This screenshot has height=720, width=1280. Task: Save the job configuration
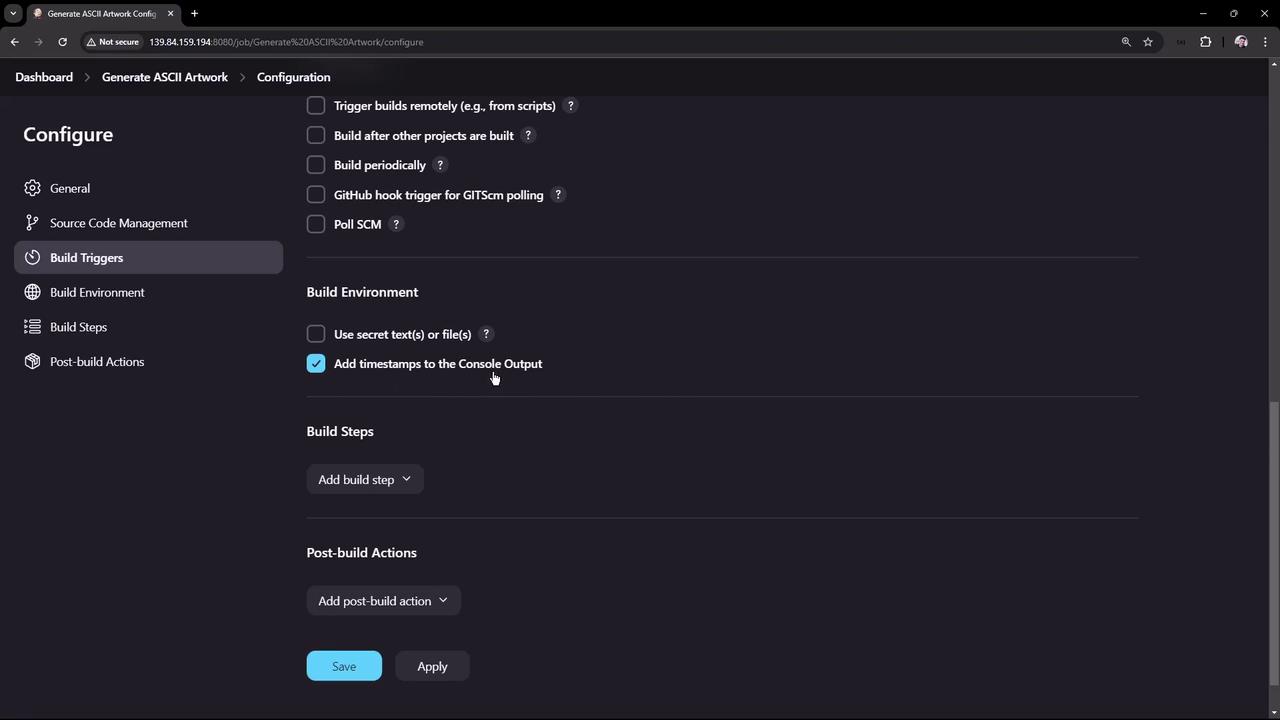(344, 666)
